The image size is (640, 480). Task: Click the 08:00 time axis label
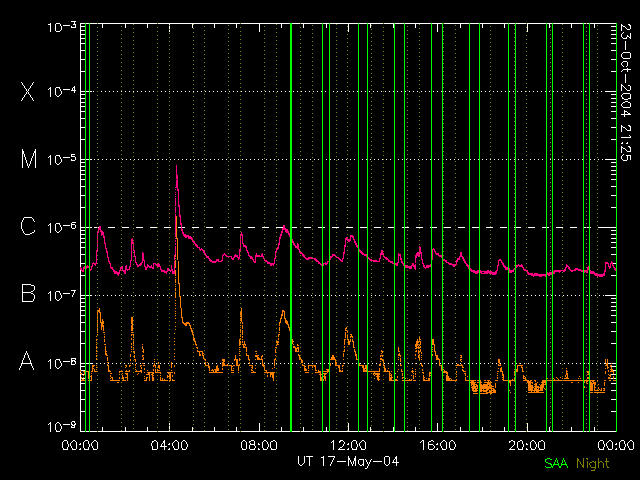pyautogui.click(x=259, y=445)
